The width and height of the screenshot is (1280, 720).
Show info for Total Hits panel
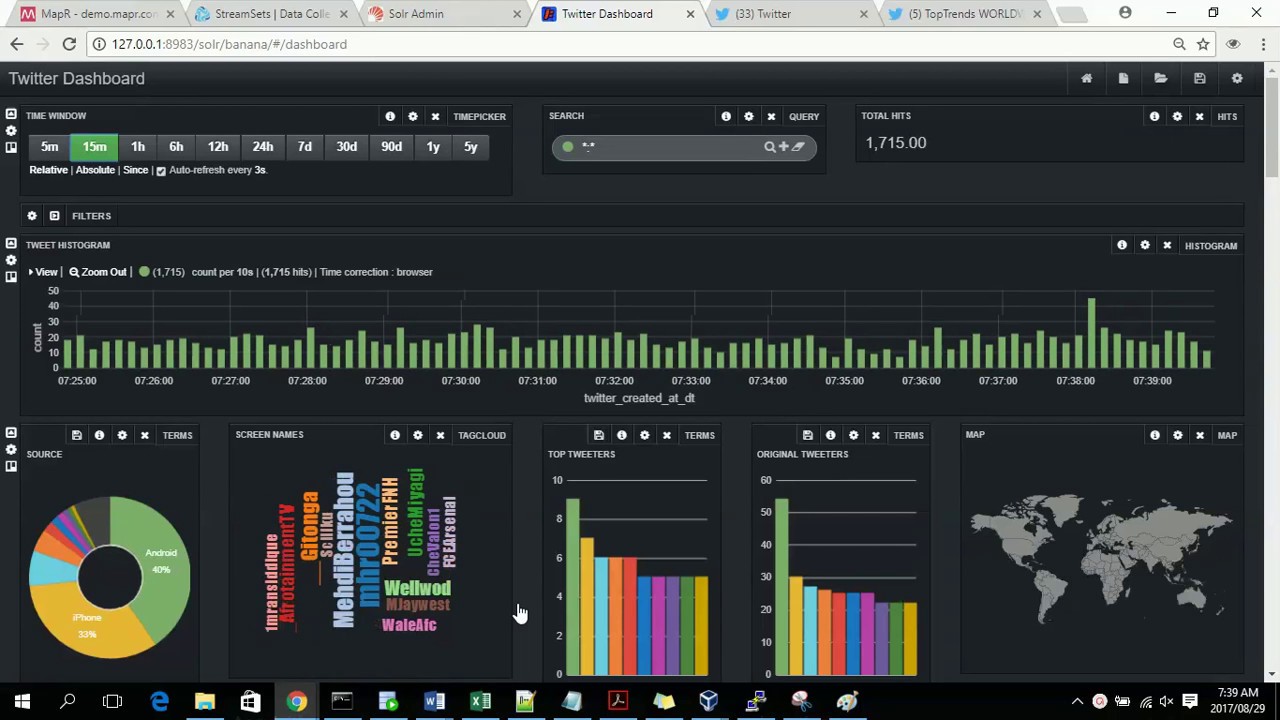pos(1154,116)
